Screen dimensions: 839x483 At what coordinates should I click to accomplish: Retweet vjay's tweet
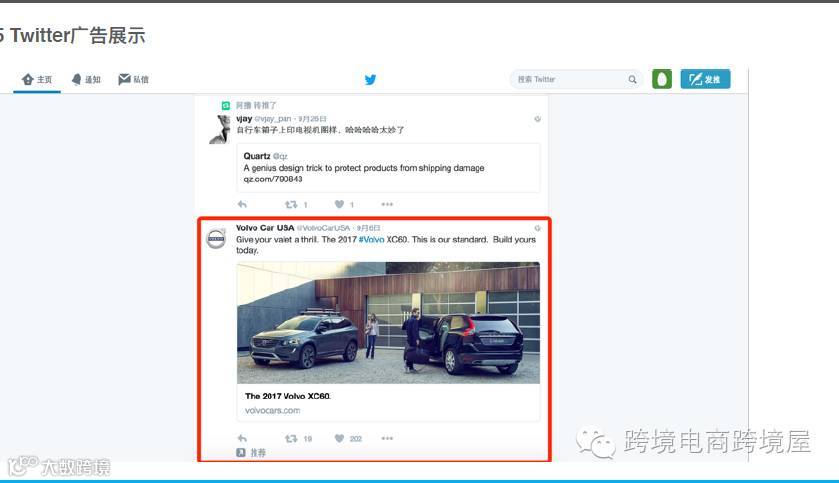(x=291, y=204)
